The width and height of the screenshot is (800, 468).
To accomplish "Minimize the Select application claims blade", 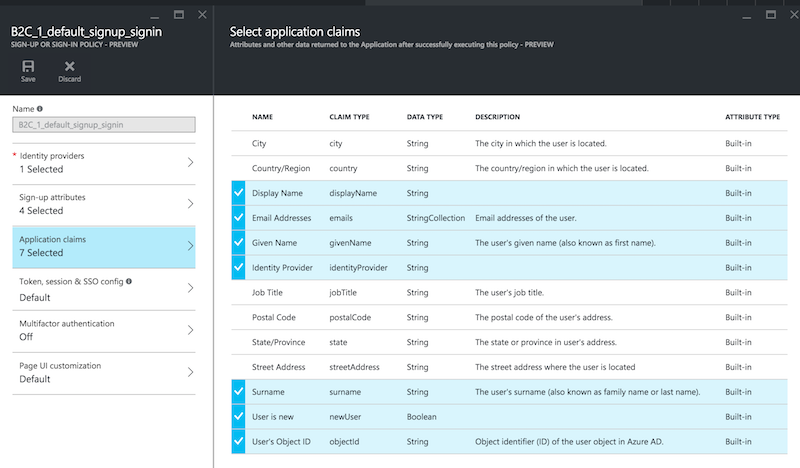I will 746,15.
